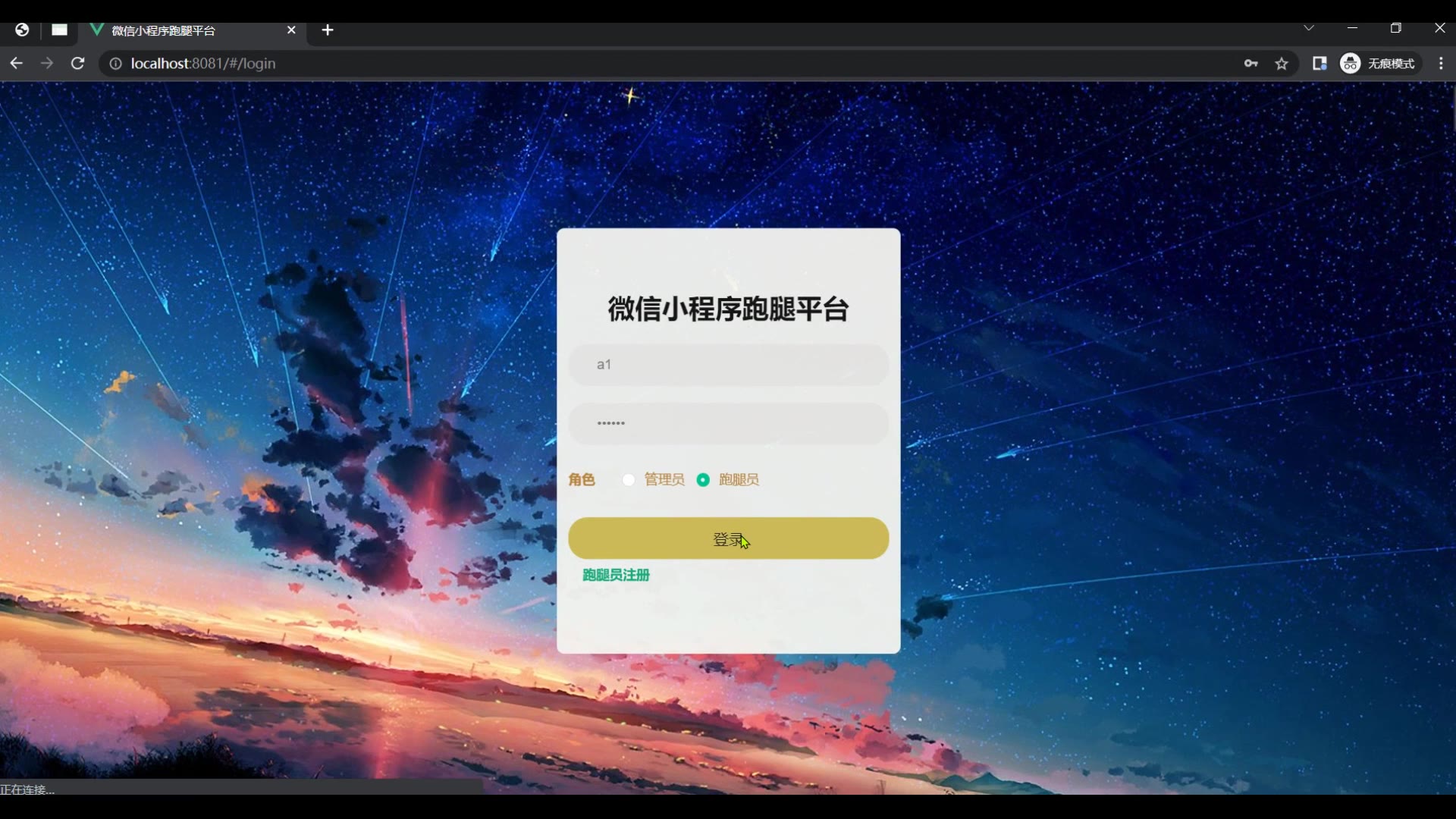1456x819 pixels.
Task: Focus the password input field
Action: [728, 423]
